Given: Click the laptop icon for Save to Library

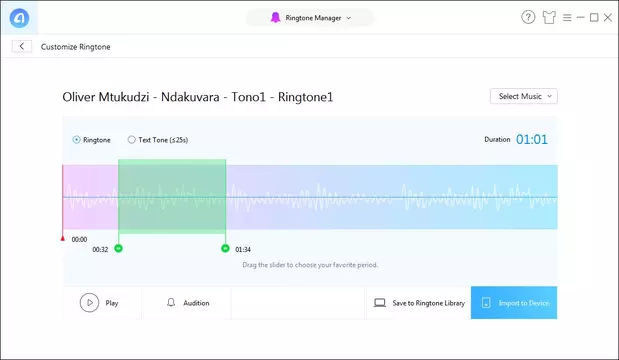Looking at the screenshot, I should [380, 303].
